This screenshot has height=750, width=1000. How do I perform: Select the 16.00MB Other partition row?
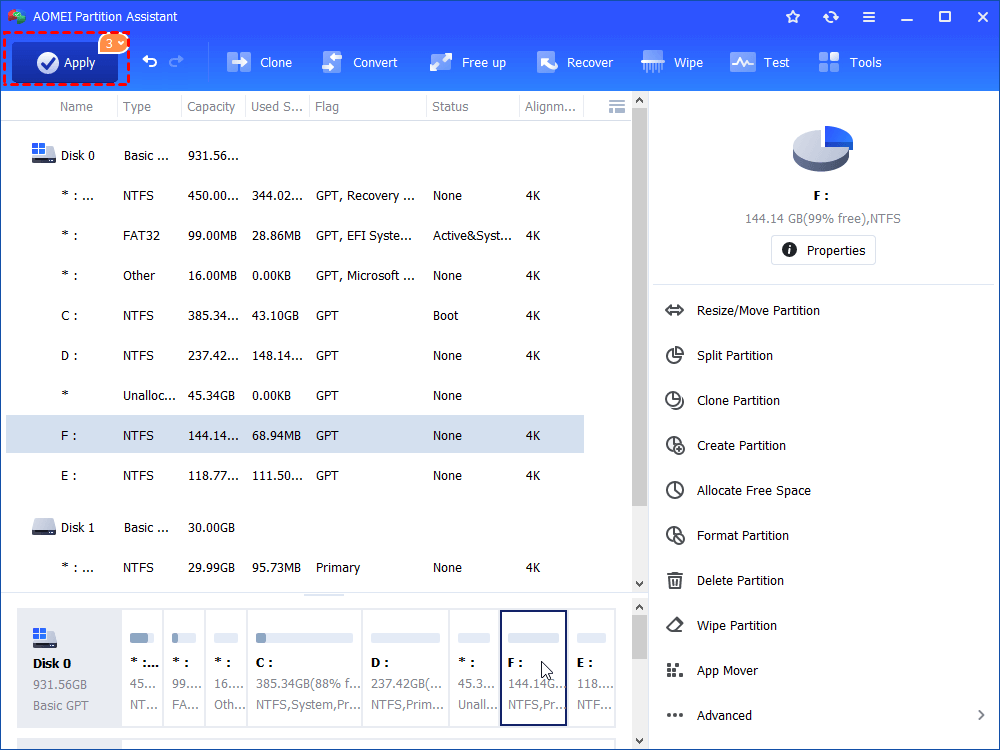295,276
